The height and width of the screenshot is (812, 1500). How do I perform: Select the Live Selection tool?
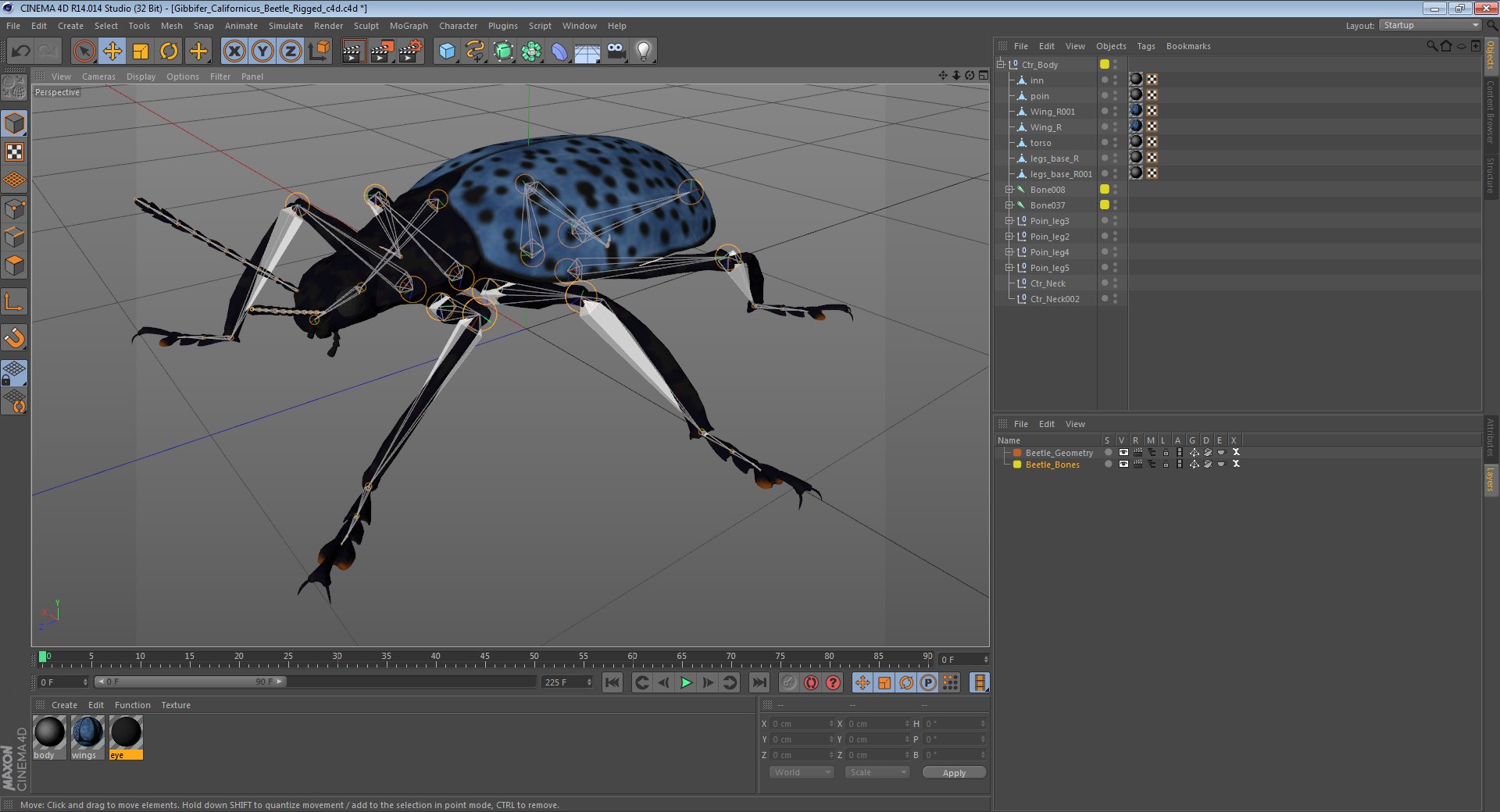tap(84, 52)
